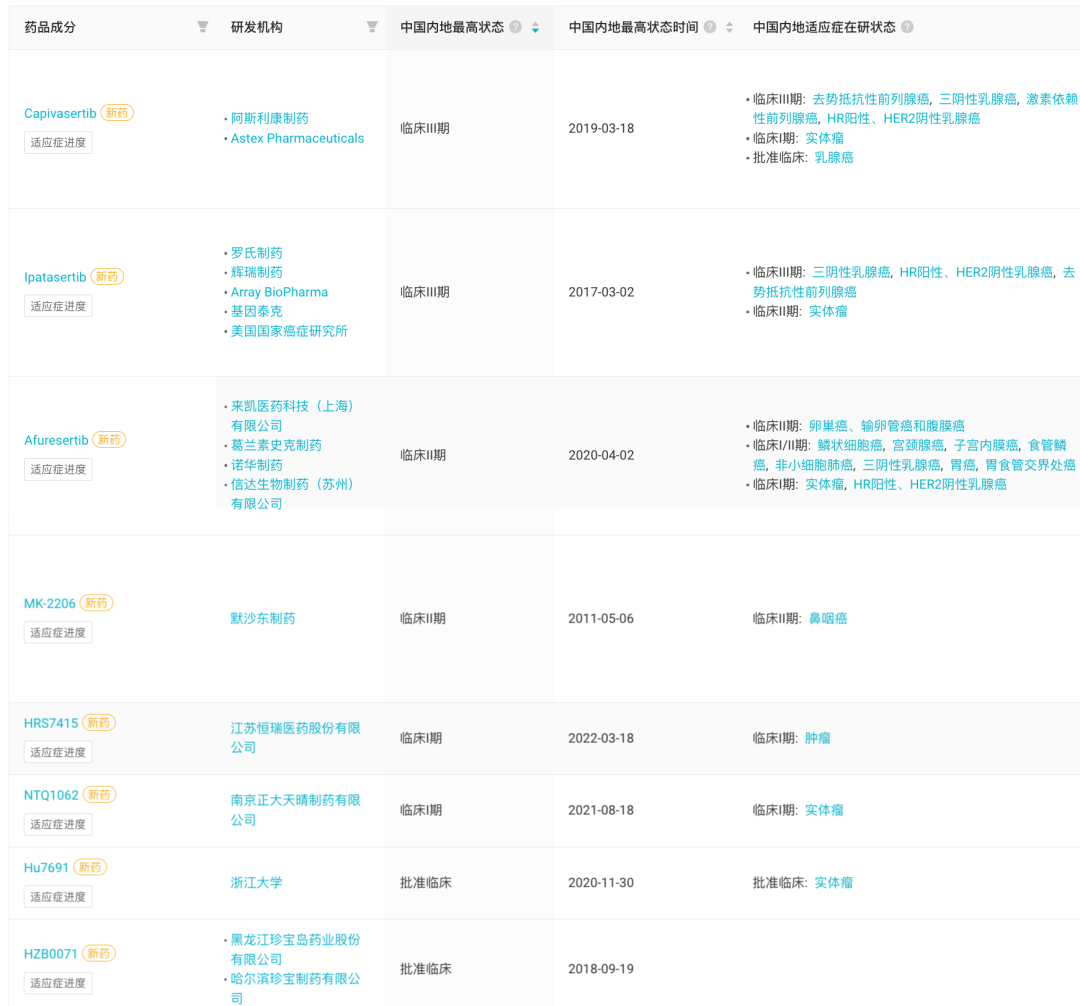Open the 研发机构 column filter
Image resolution: width=1080 pixels, height=1006 pixels.
372,27
